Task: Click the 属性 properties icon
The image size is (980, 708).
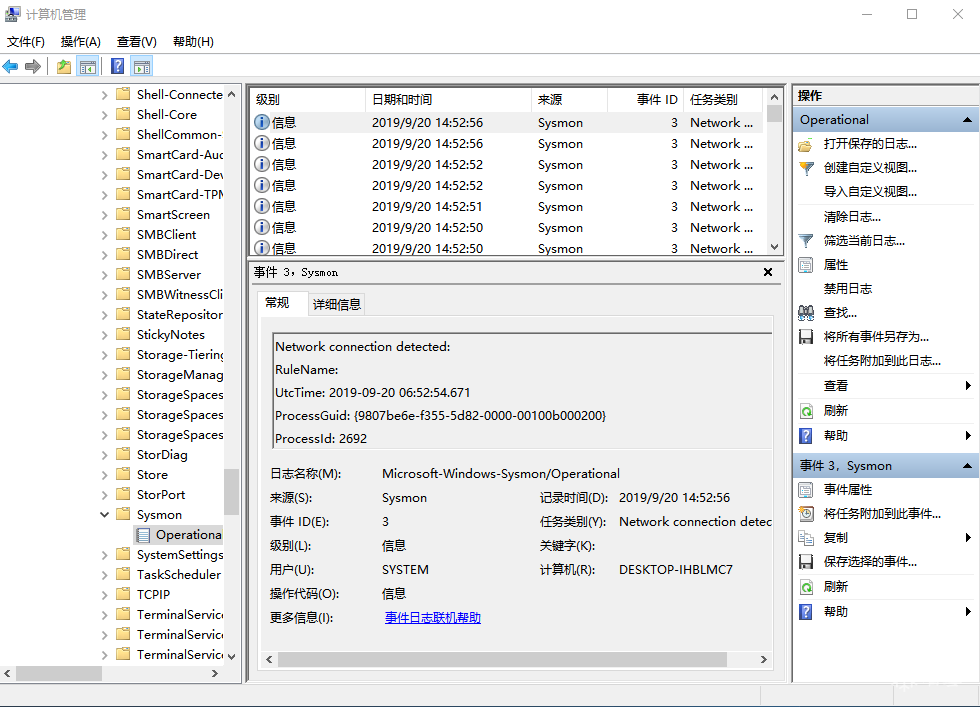Action: [806, 265]
